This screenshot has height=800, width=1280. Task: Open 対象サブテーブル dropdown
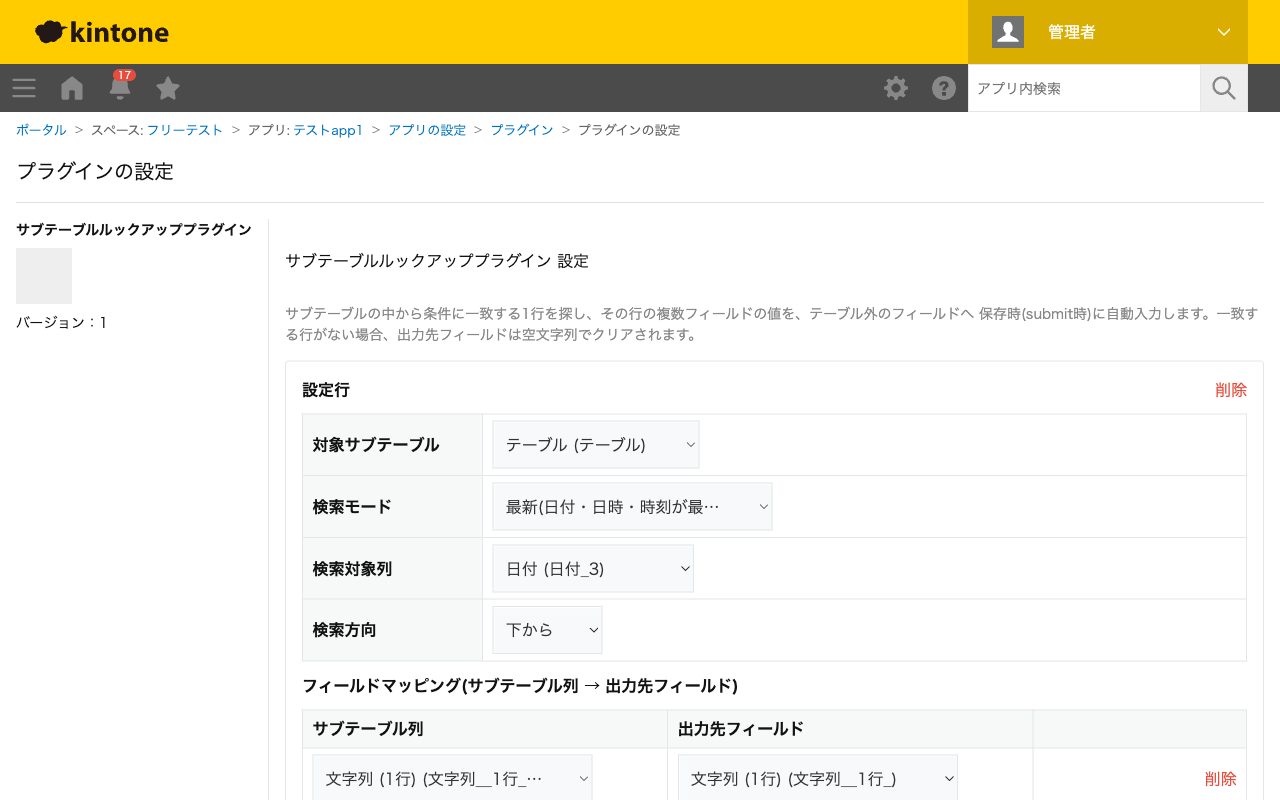click(596, 445)
